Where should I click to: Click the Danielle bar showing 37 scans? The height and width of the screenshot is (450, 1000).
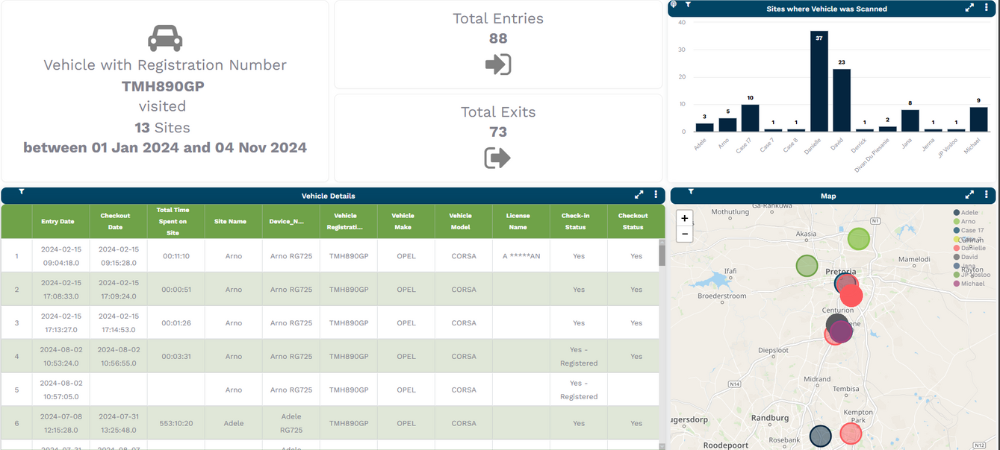819,81
